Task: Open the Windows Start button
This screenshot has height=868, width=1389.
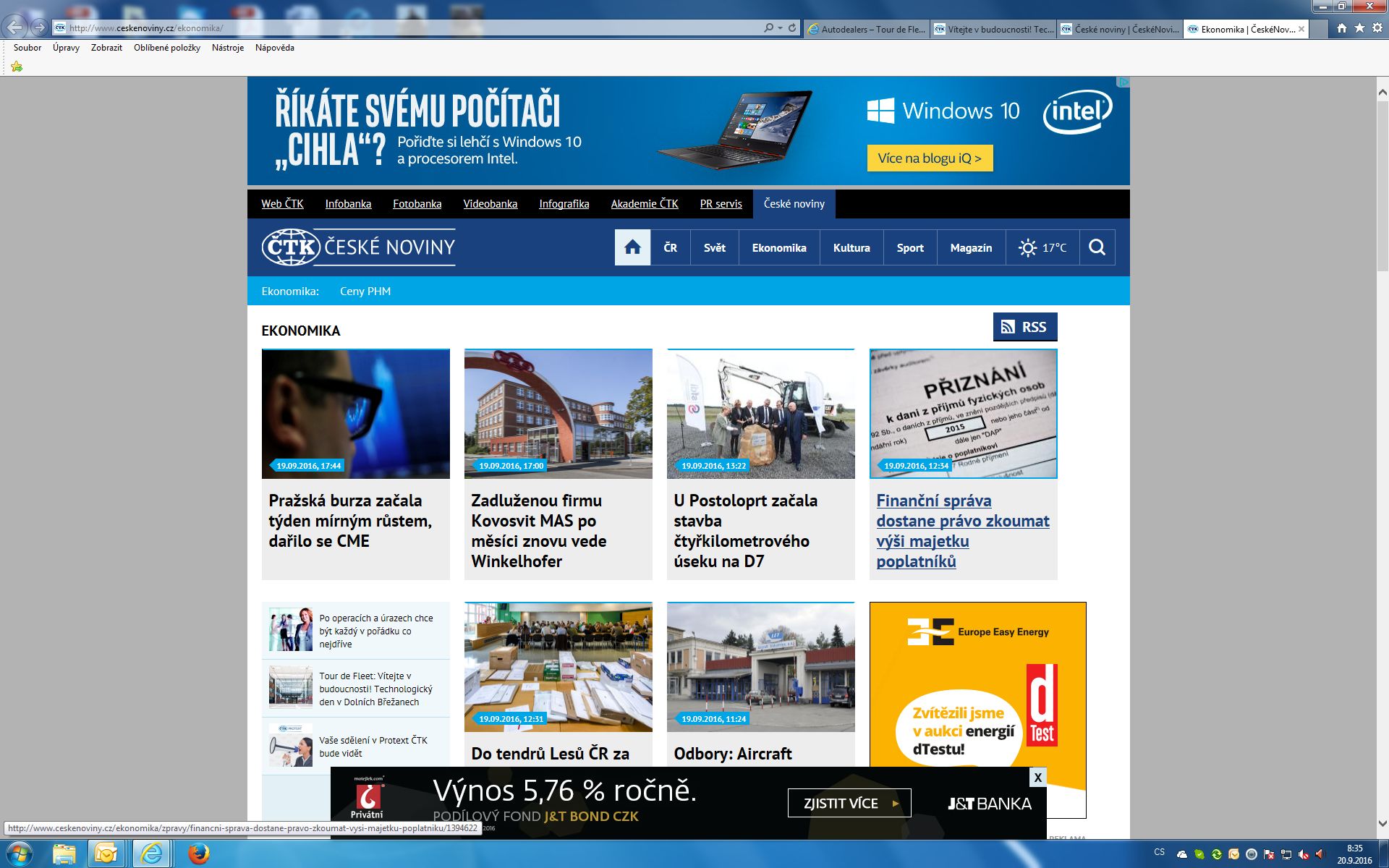Action: [19, 854]
